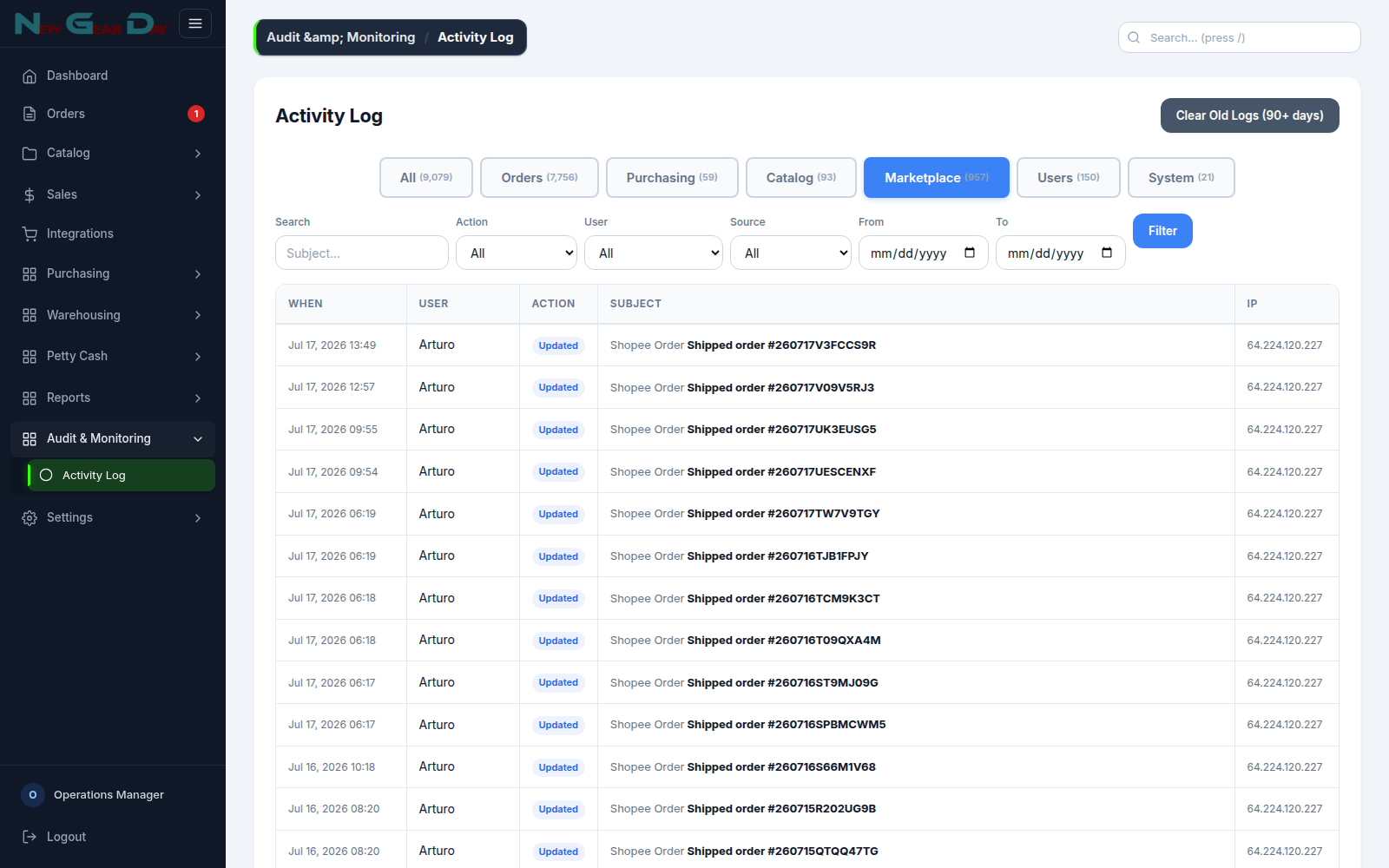Click the Logout arrow icon

pyautogui.click(x=30, y=837)
